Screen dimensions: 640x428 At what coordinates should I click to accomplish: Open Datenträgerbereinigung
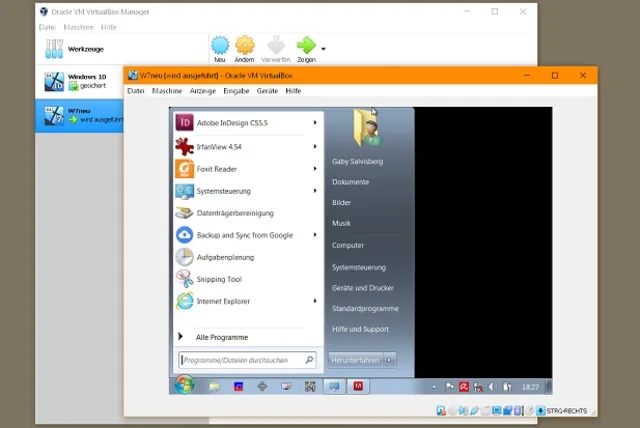click(234, 213)
